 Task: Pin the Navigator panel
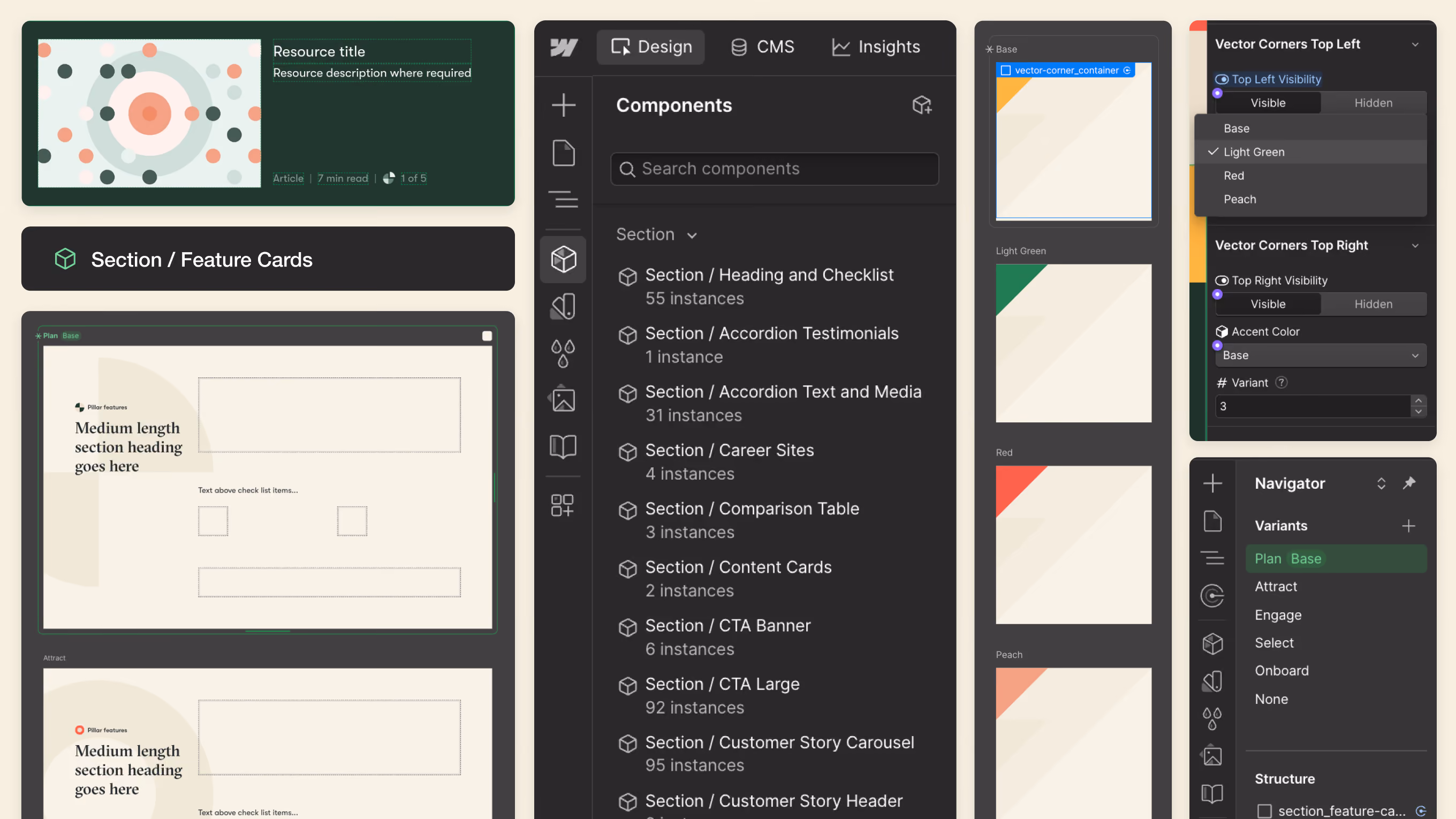tap(1409, 483)
